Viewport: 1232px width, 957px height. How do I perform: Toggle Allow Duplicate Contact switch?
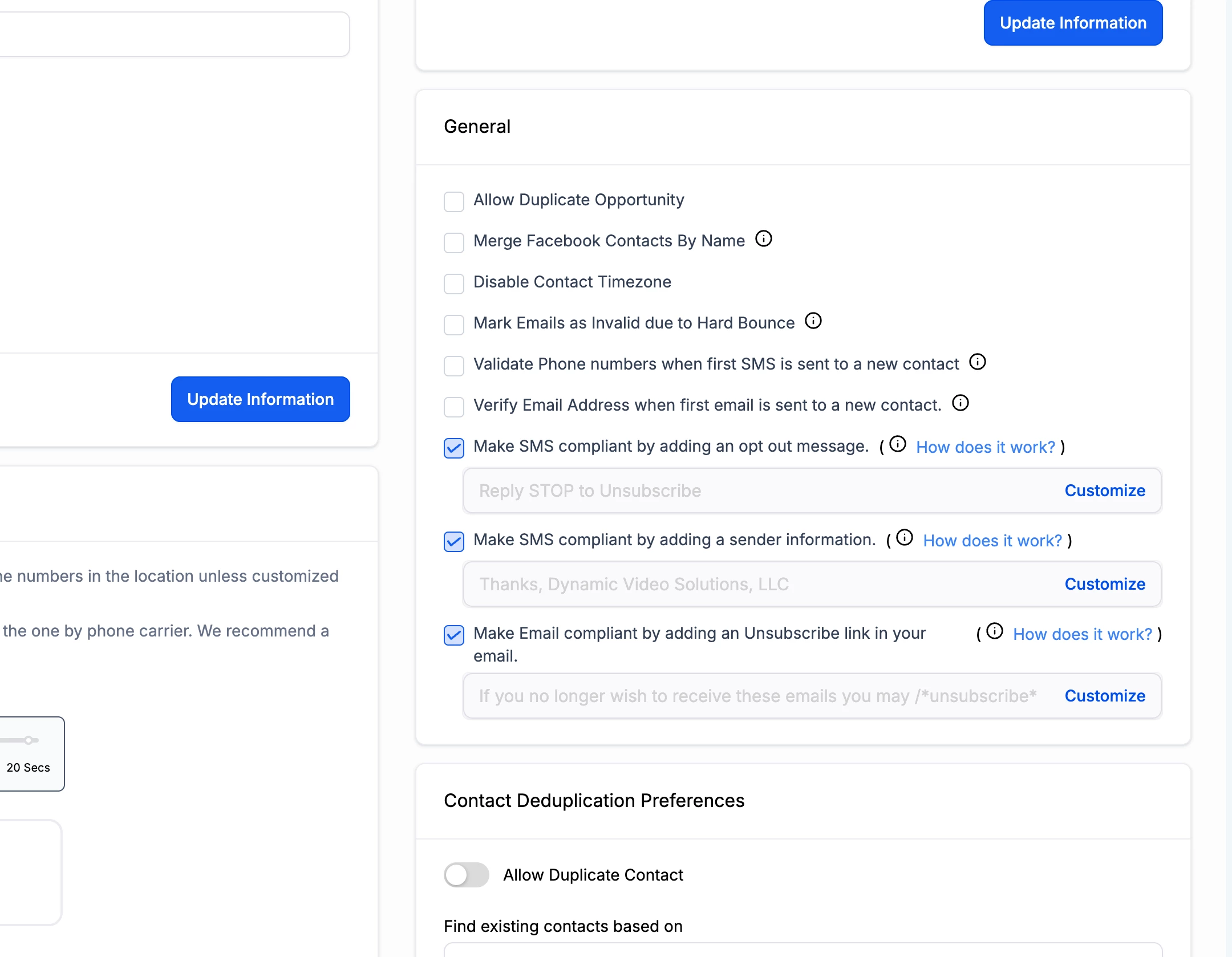point(467,874)
